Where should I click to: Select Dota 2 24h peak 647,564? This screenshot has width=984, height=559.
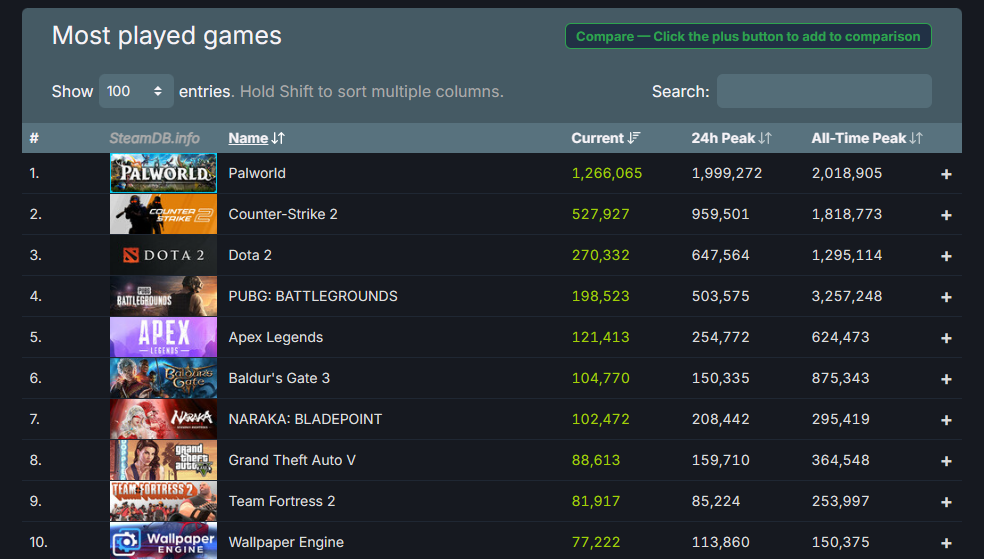(720, 255)
